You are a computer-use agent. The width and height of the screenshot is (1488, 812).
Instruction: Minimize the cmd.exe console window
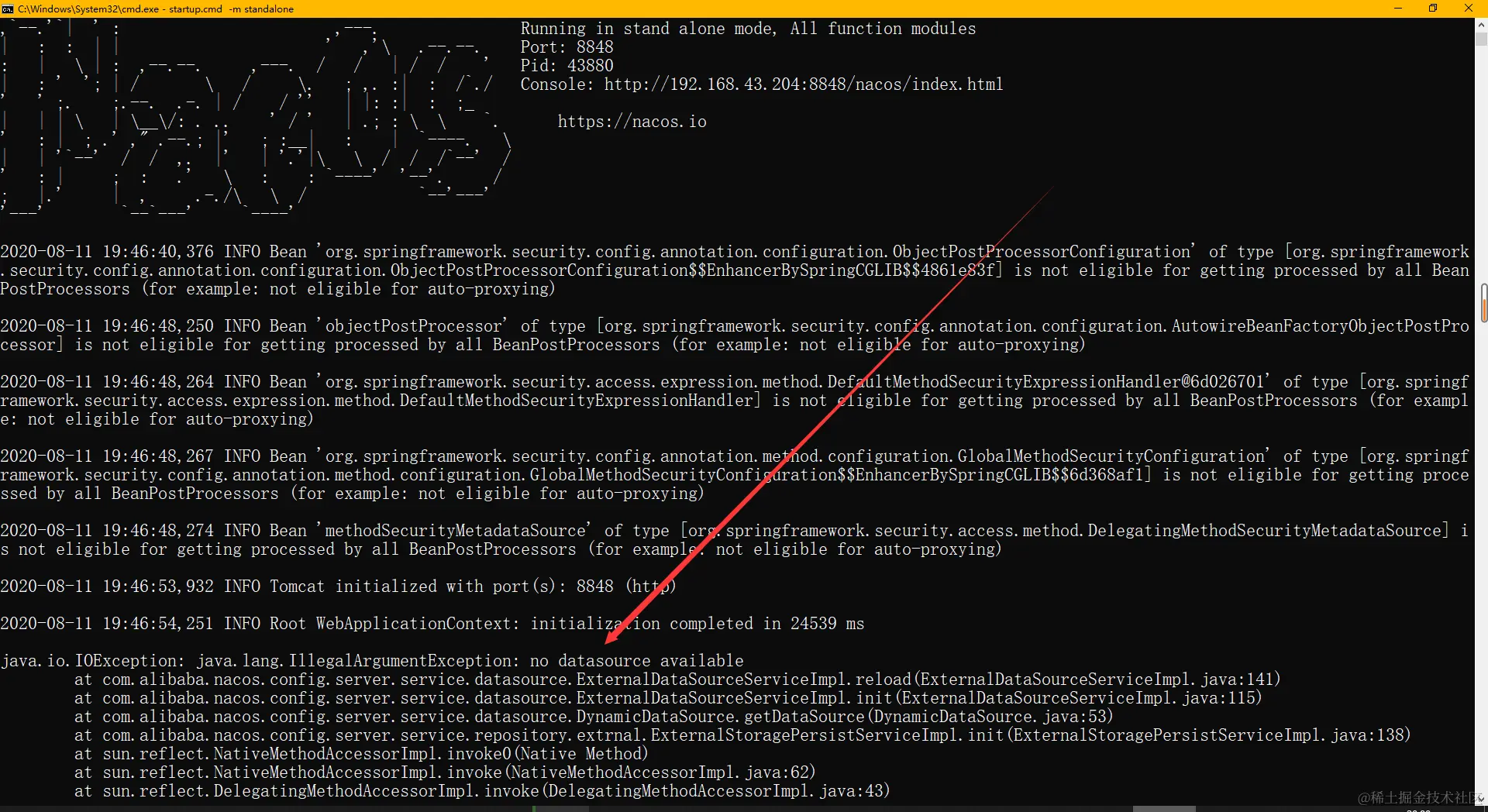point(1398,9)
